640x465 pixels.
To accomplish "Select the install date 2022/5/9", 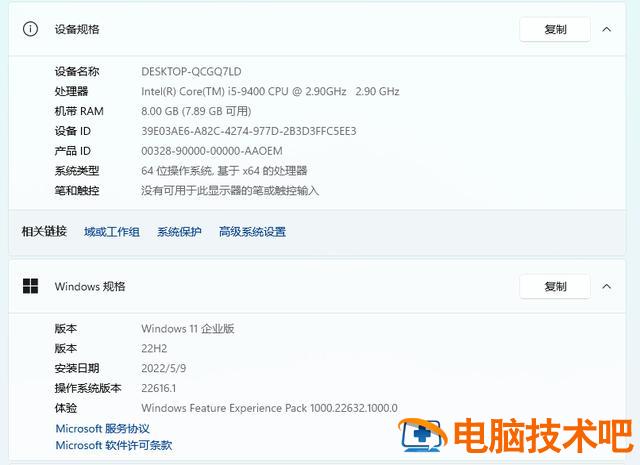I will (163, 369).
